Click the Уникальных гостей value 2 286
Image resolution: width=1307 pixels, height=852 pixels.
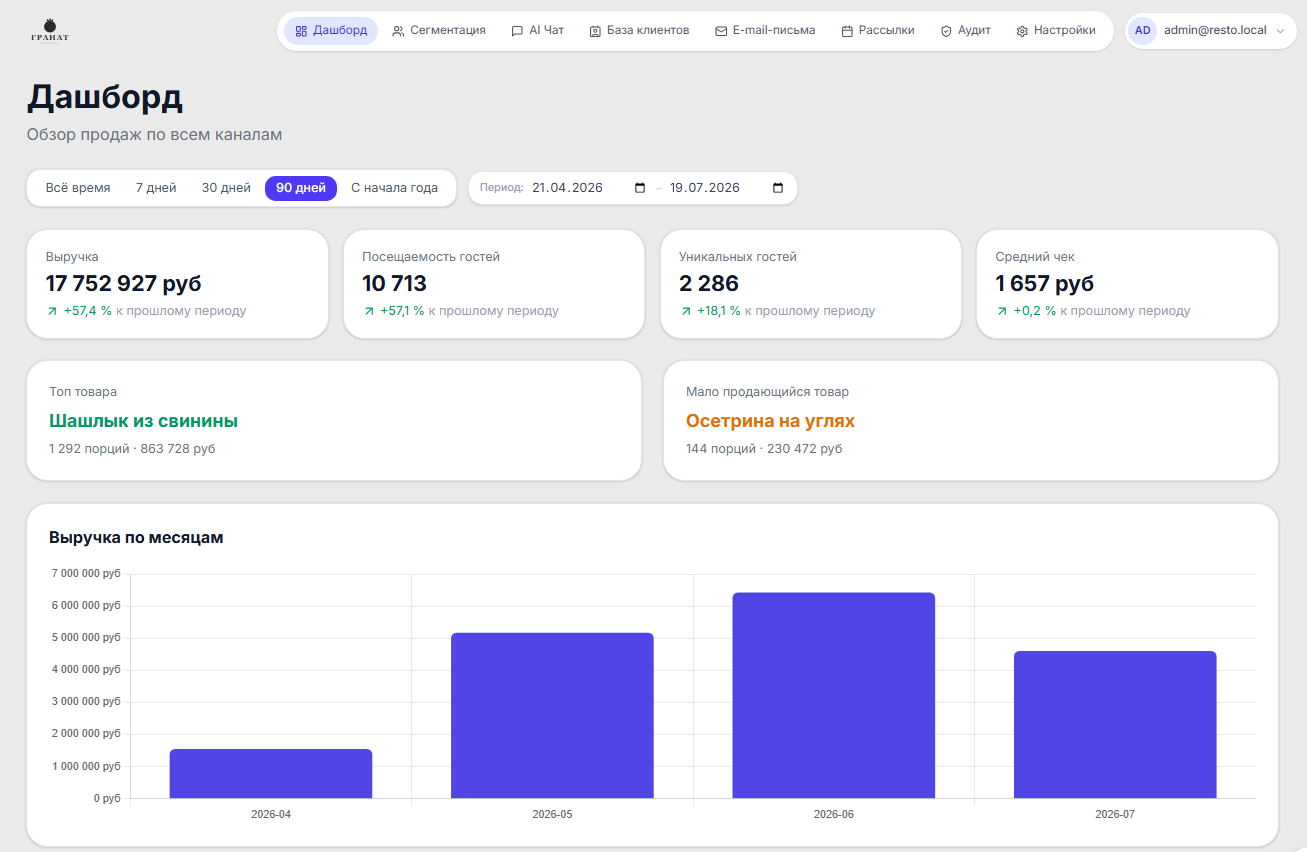[x=709, y=284]
